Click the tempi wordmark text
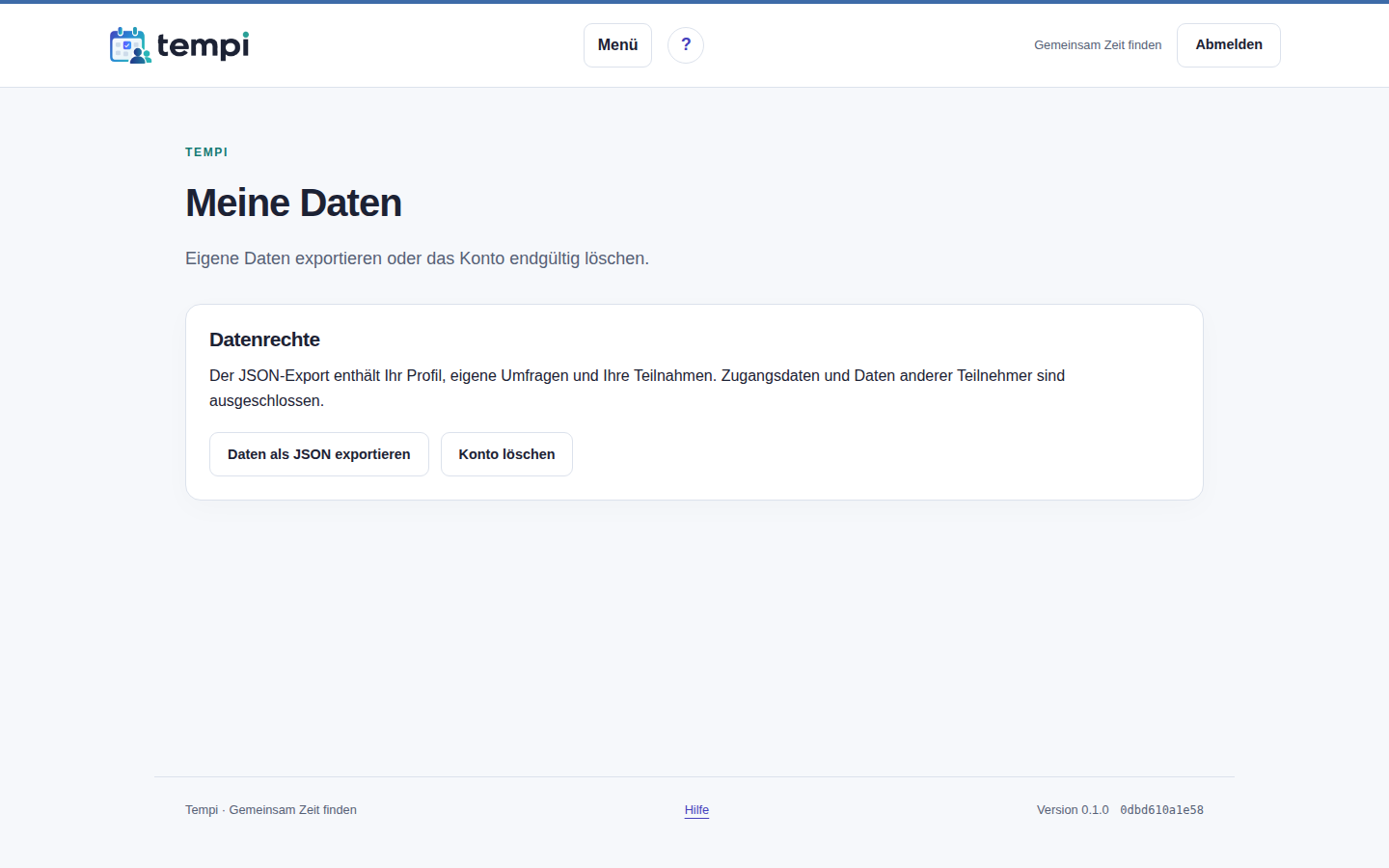The width and height of the screenshot is (1389, 868). [x=204, y=45]
